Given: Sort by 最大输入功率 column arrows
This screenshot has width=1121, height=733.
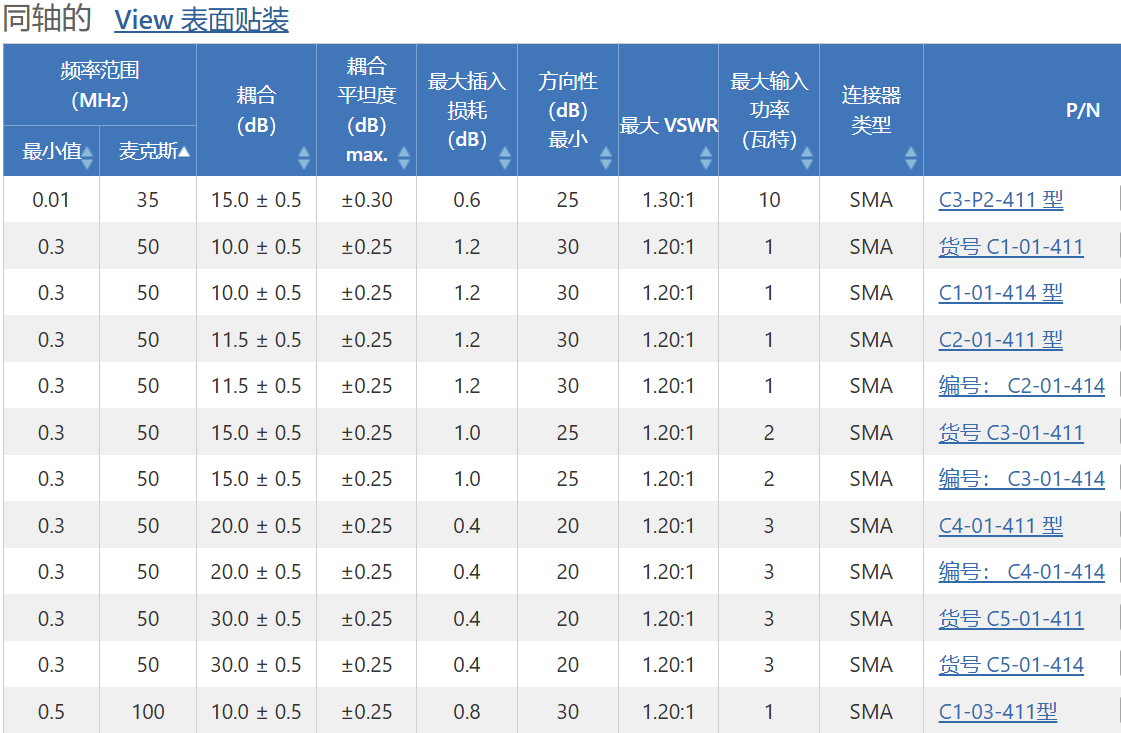Looking at the screenshot, I should tap(806, 157).
